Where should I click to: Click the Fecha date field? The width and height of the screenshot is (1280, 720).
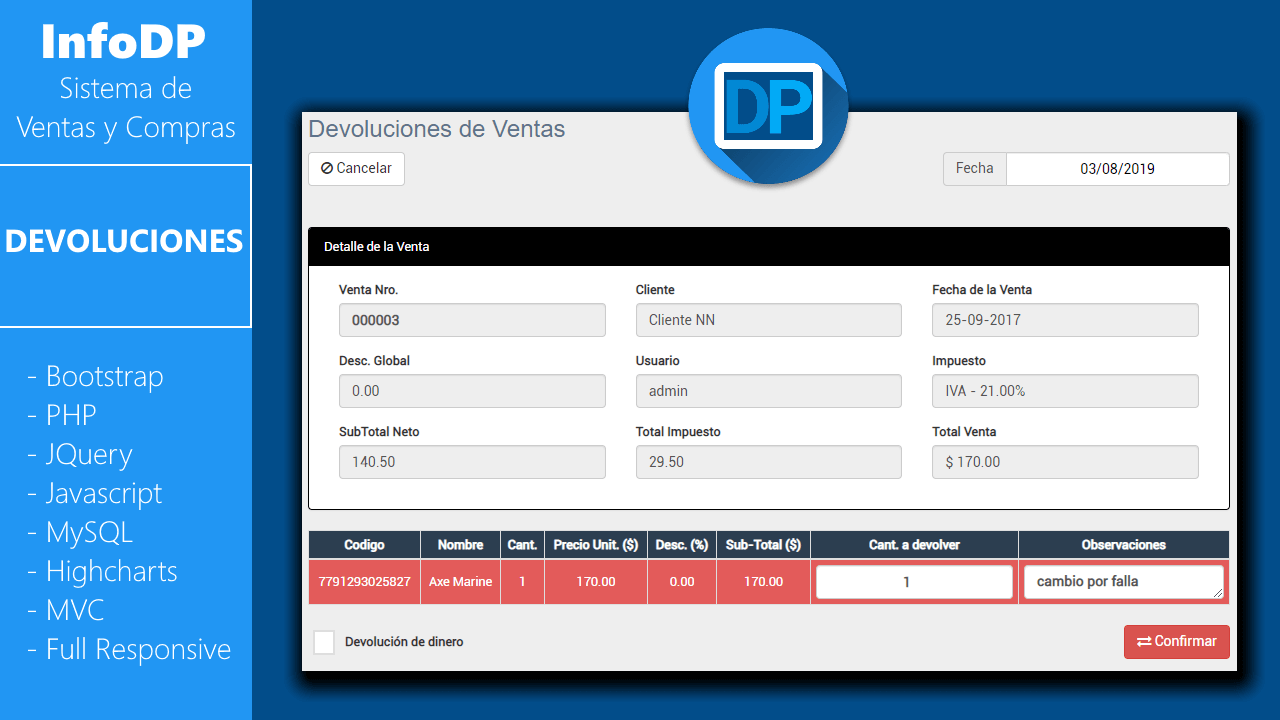pos(1117,169)
